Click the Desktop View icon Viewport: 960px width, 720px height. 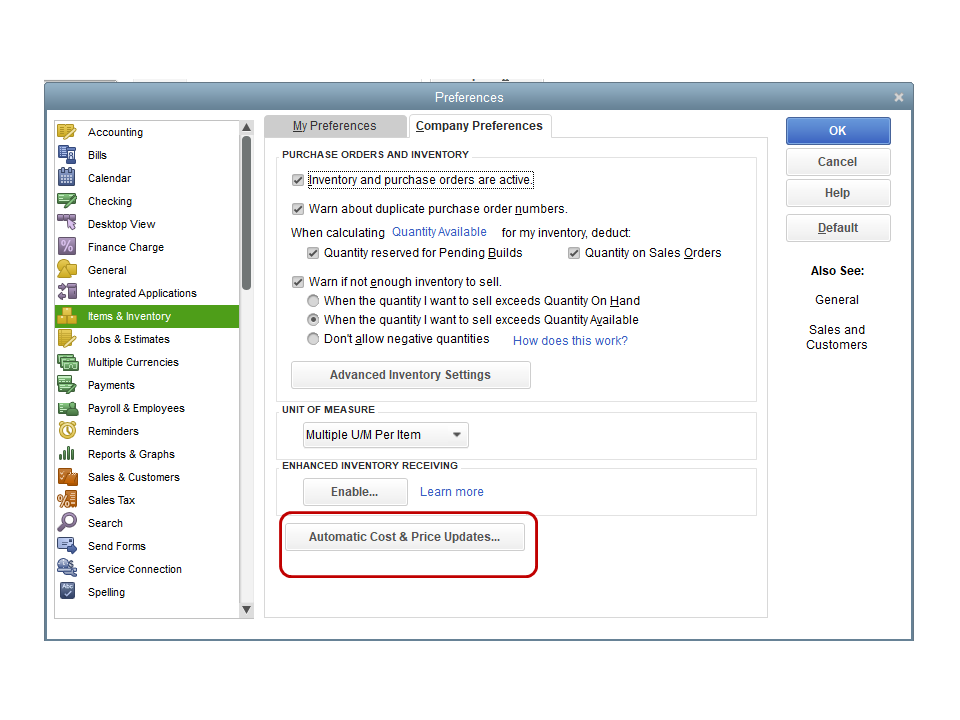click(67, 223)
